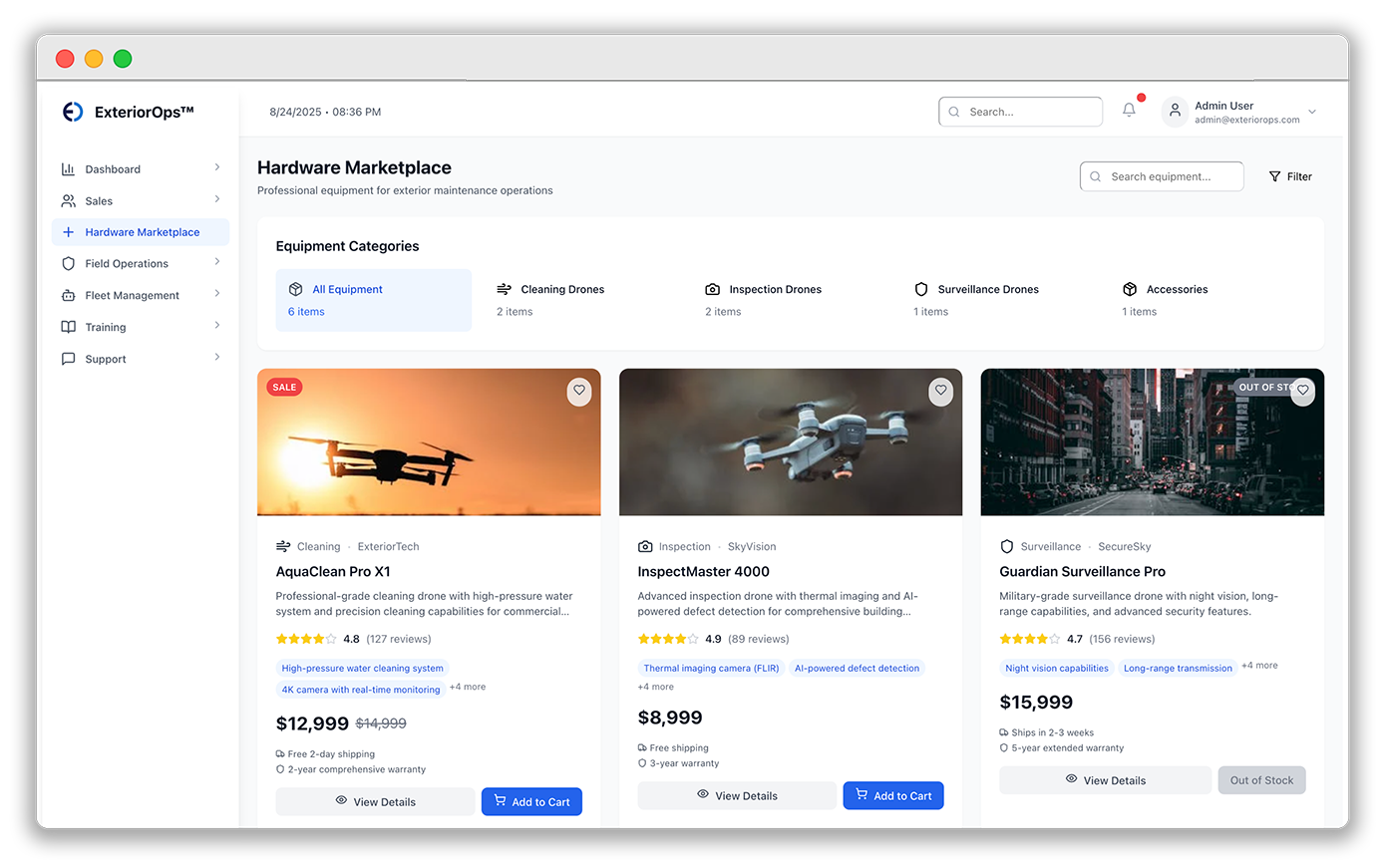The width and height of the screenshot is (1386, 868).
Task: Click the notification bell icon
Action: (1129, 111)
